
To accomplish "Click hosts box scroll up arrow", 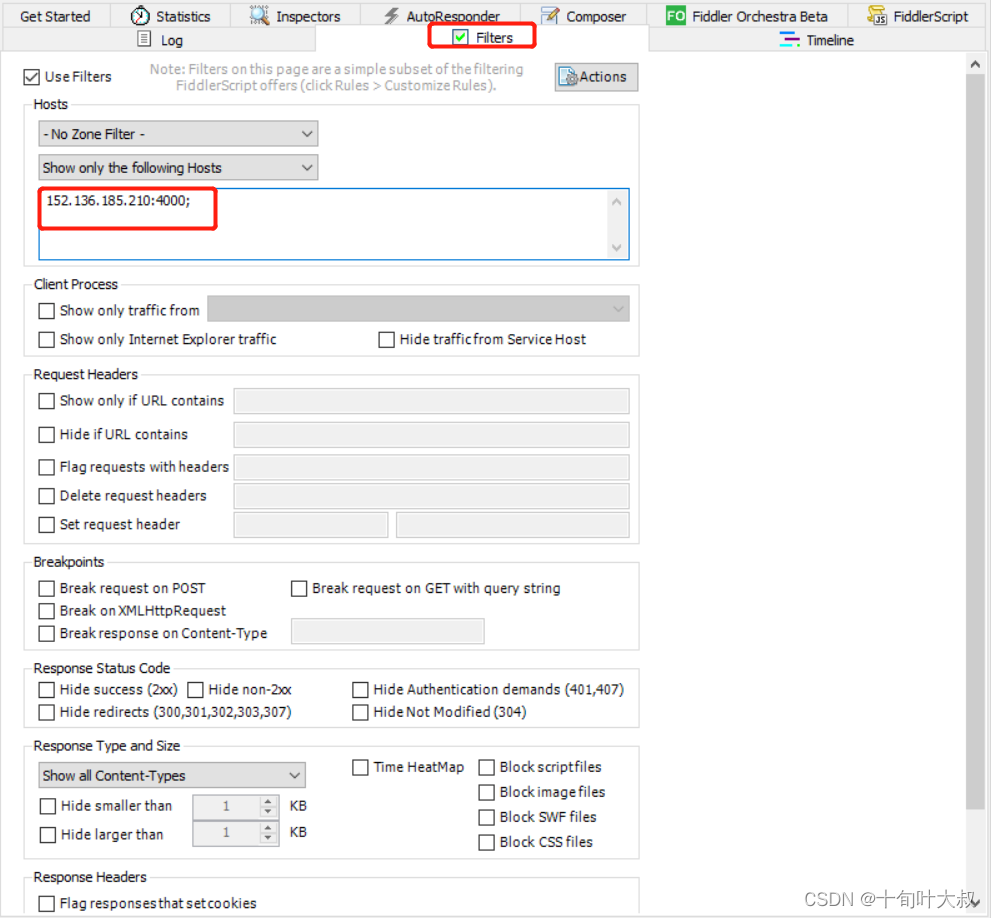I will click(617, 202).
